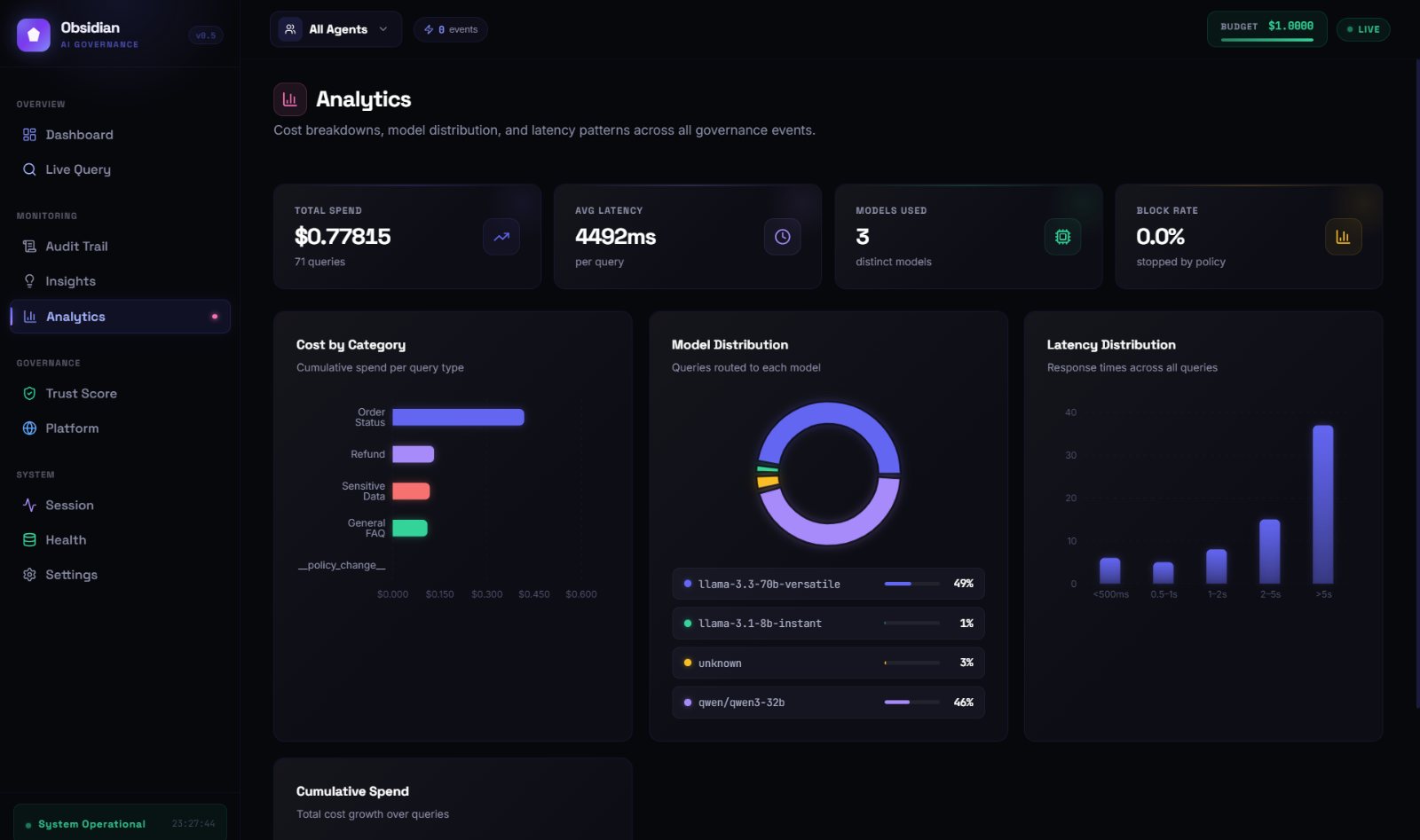Click the purple llama-3.3-70b legend dot
Screen dimensions: 1420x840
688,584
